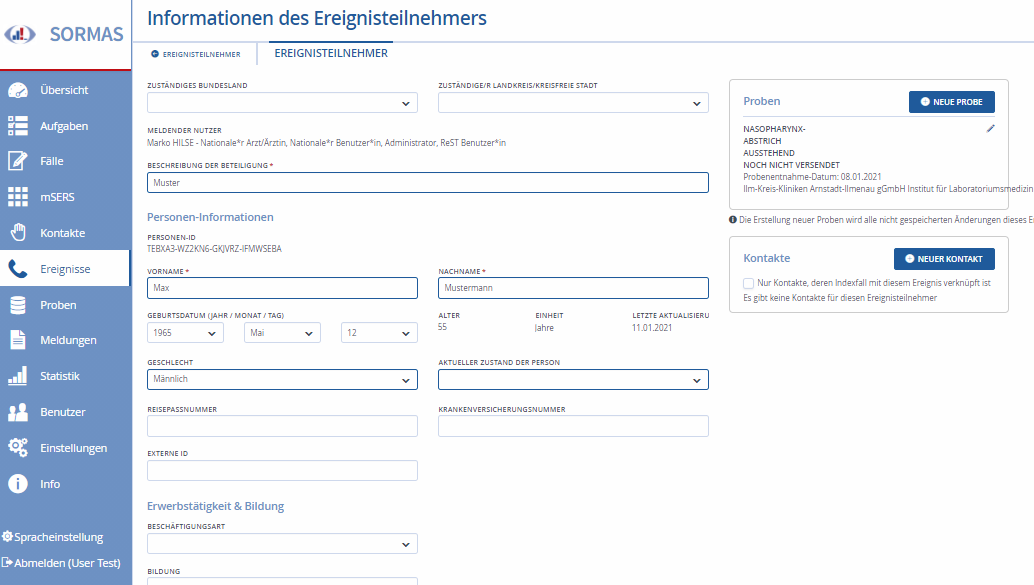Click the Proben database icon
The image size is (1034, 585).
tap(18, 305)
